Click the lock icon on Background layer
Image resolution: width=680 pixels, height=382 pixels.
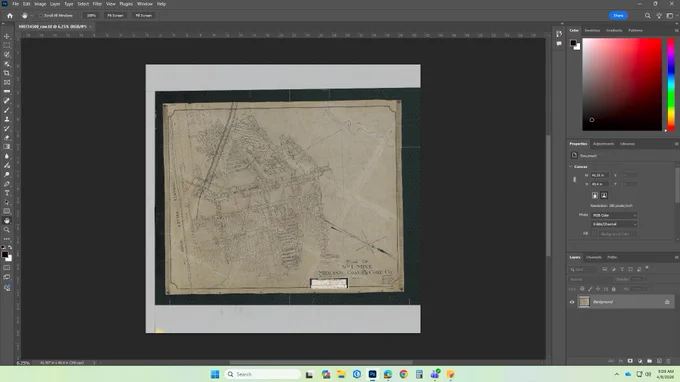click(667, 302)
